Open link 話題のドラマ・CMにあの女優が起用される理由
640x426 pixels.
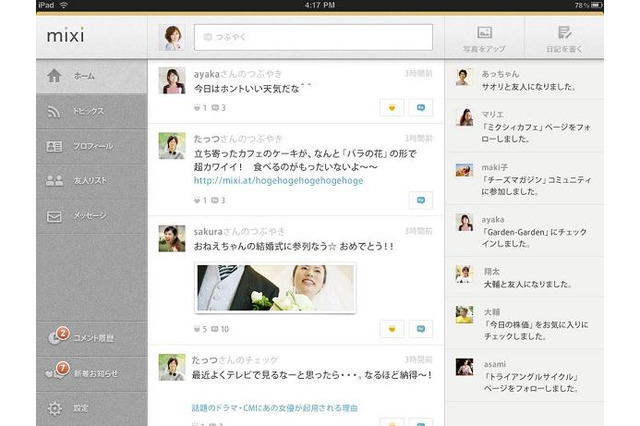coord(275,408)
